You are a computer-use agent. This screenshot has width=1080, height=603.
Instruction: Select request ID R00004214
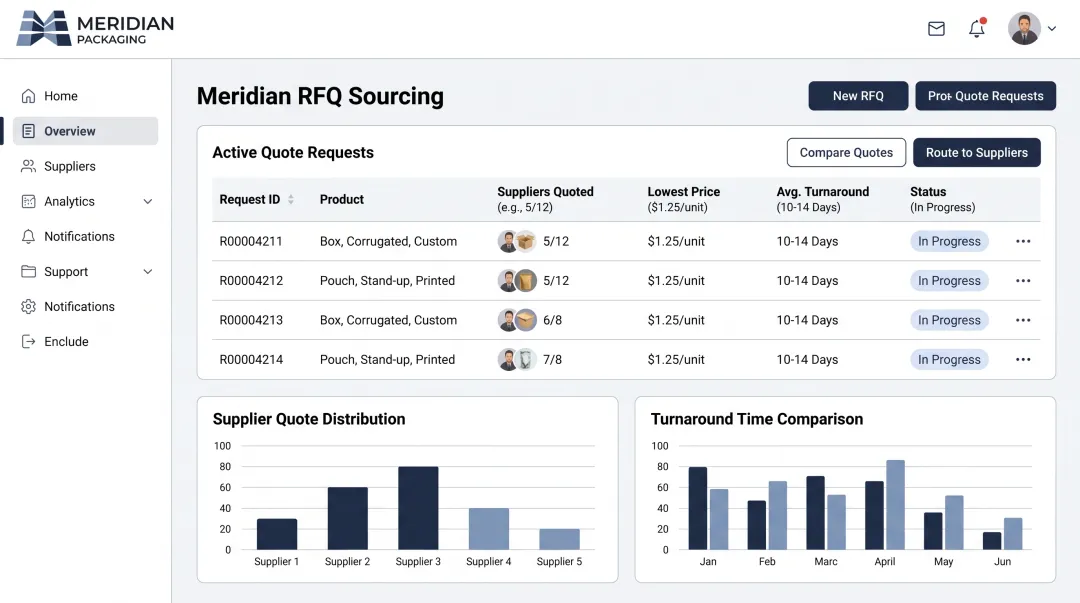click(x=251, y=359)
